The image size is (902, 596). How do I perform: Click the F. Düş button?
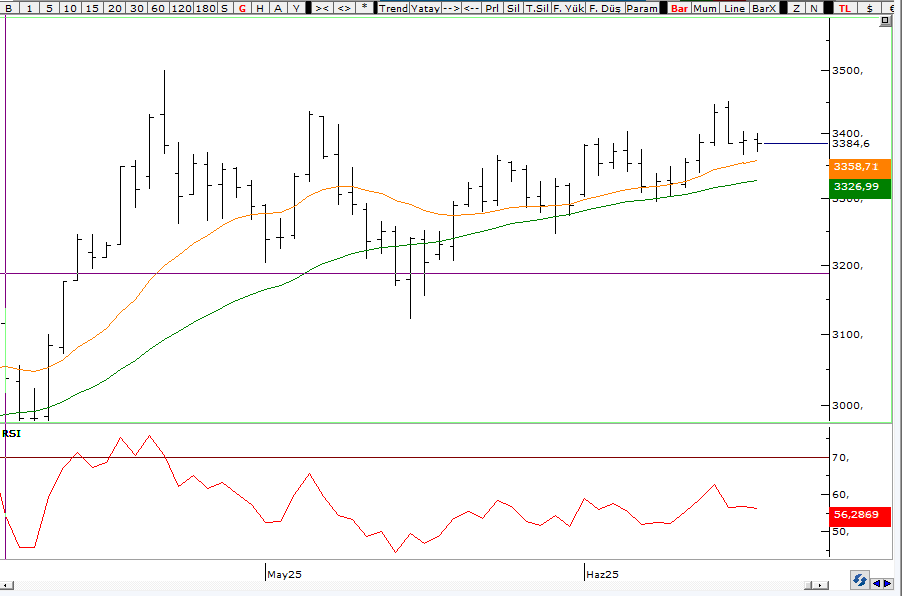pyautogui.click(x=605, y=8)
